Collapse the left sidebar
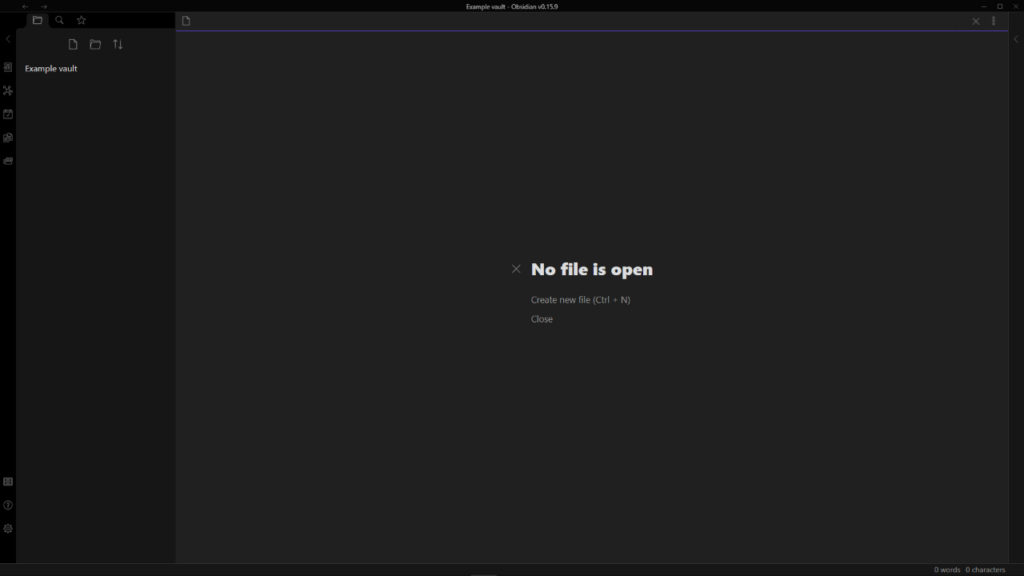Viewport: 1024px width, 576px height. 7,38
